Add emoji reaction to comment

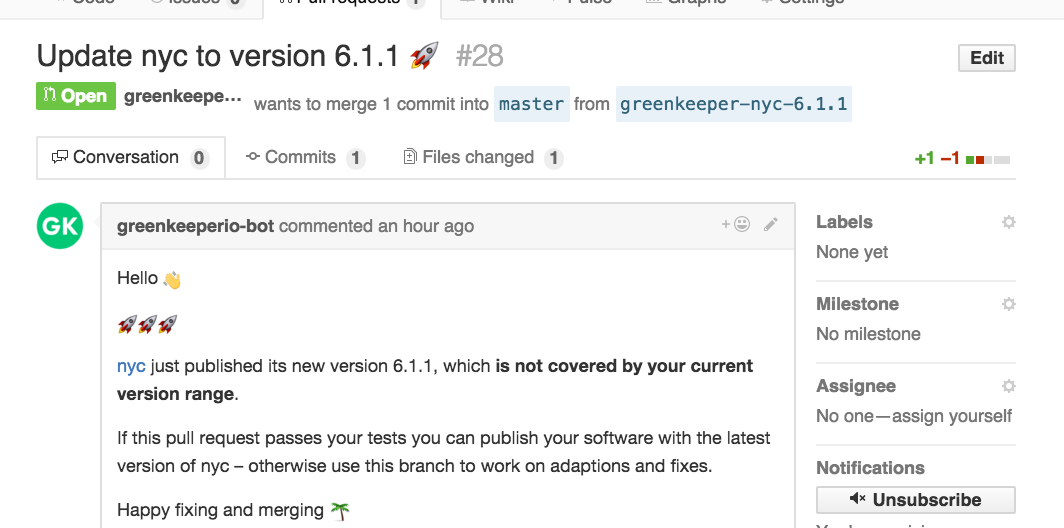[x=736, y=224]
